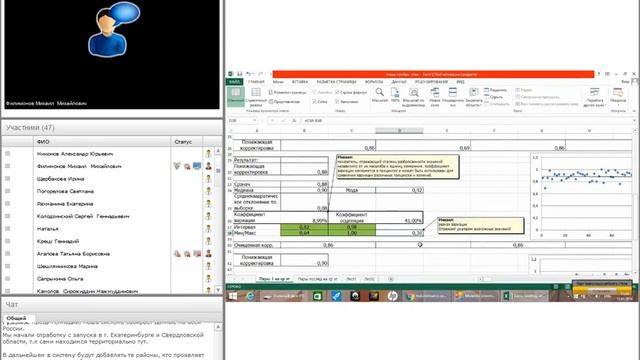
Task: Click the chat panel scroll-up arrow
Action: [218, 327]
